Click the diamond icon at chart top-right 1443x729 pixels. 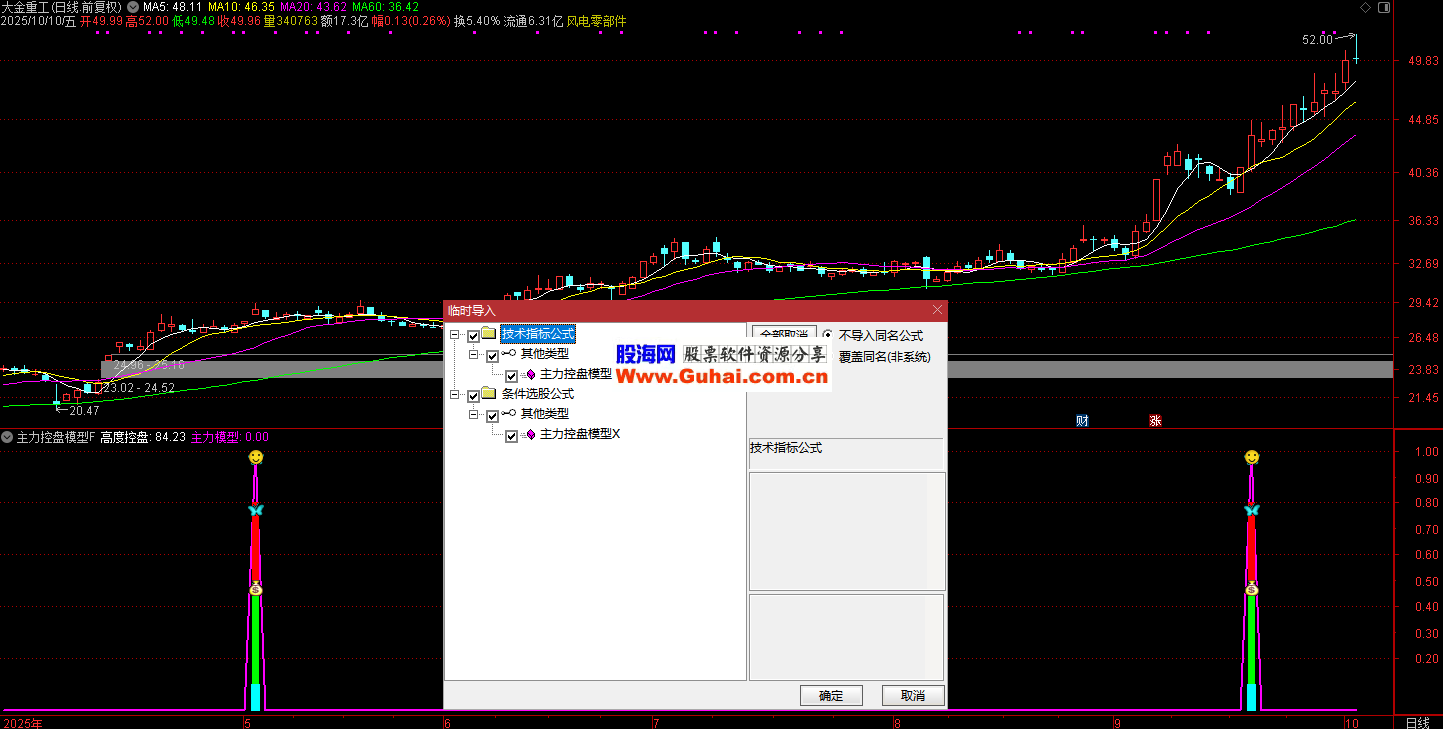1365,8
